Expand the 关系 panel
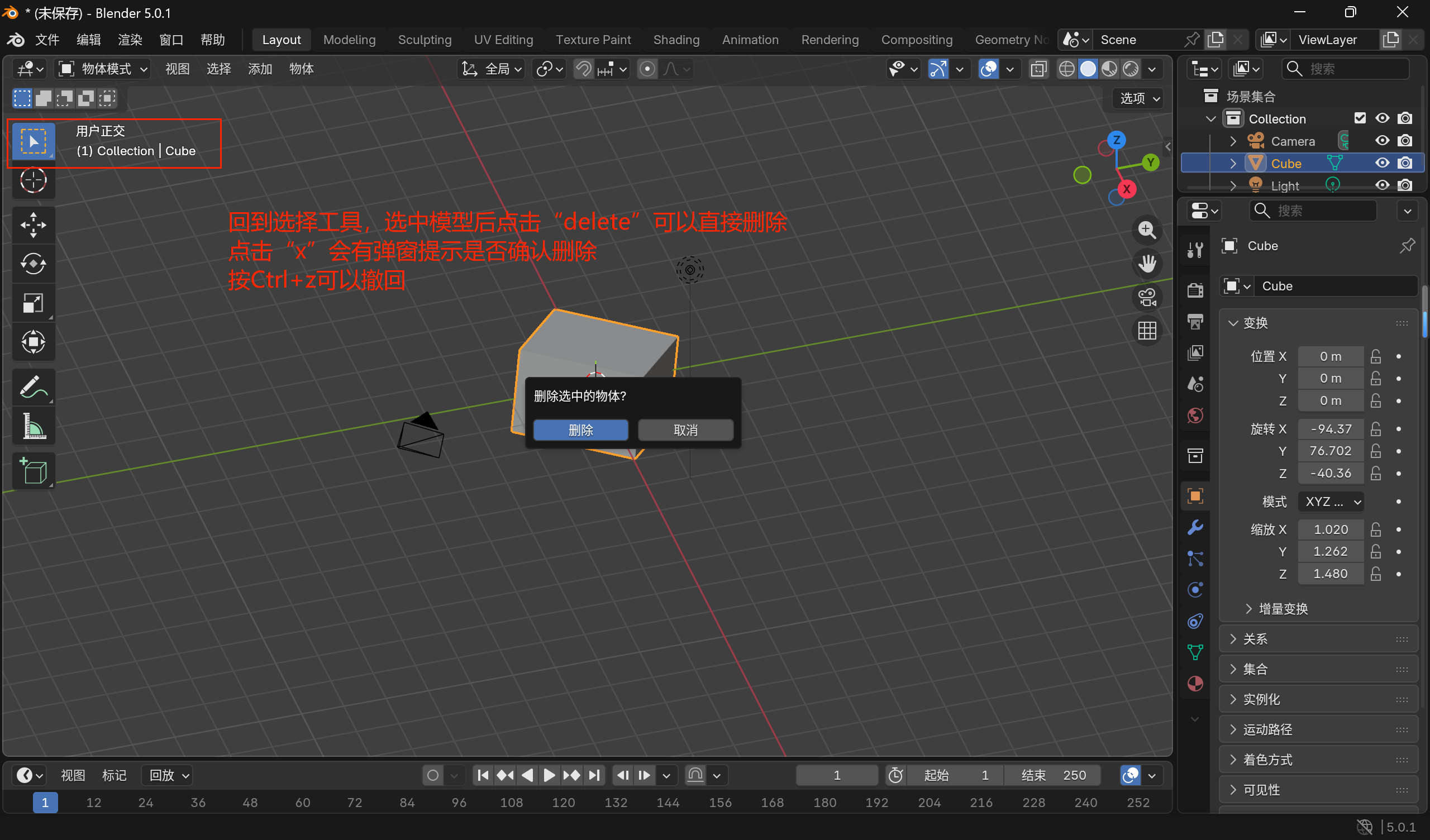Screen dimensions: 1430x840 click(1255, 639)
